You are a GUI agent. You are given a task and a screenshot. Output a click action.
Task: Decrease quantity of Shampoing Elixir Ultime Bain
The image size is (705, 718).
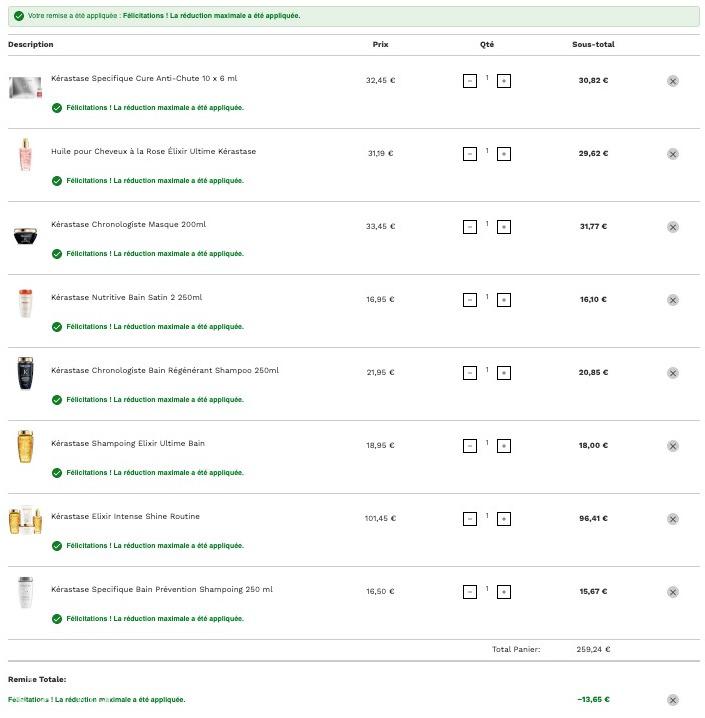[470, 446]
